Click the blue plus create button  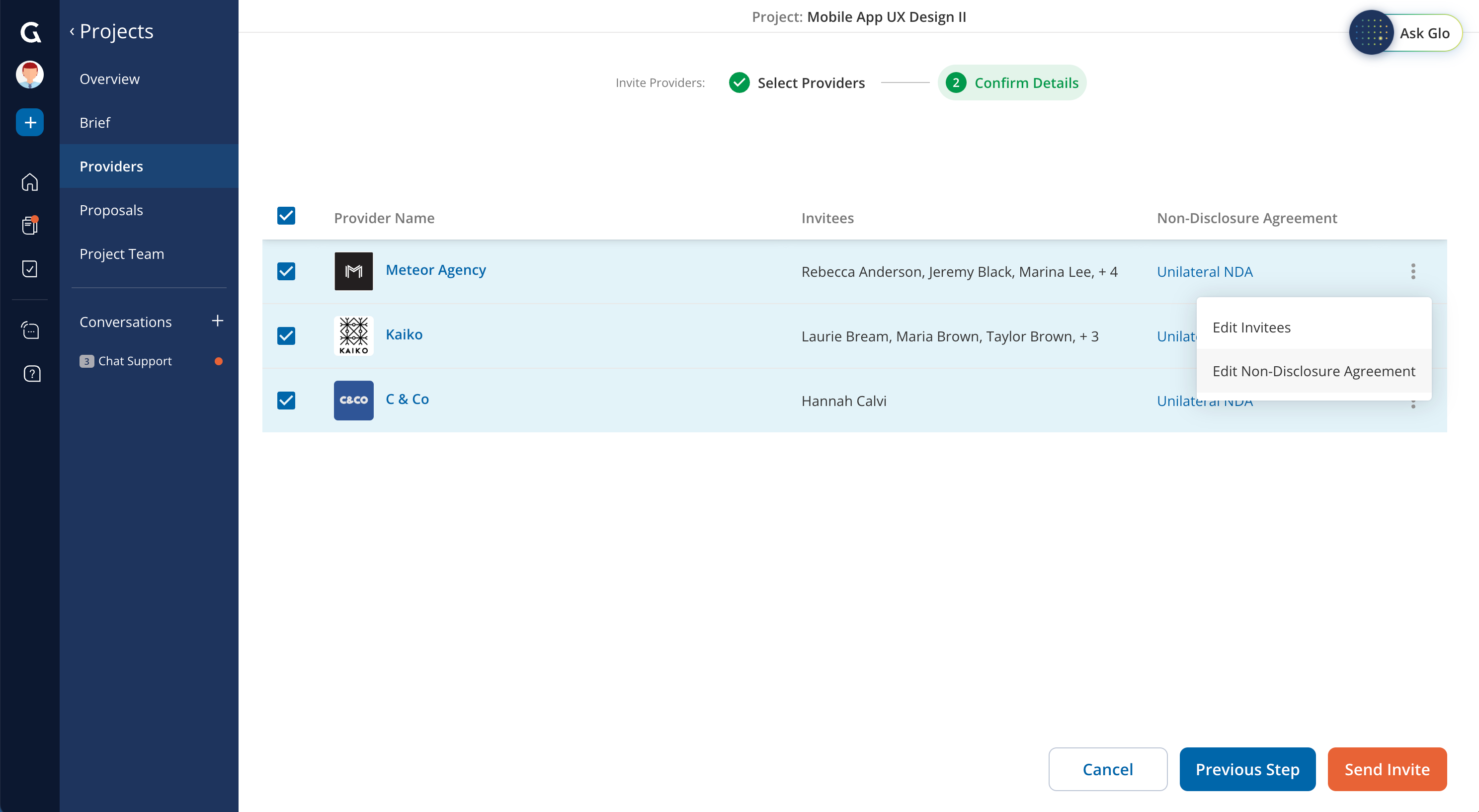pos(30,122)
